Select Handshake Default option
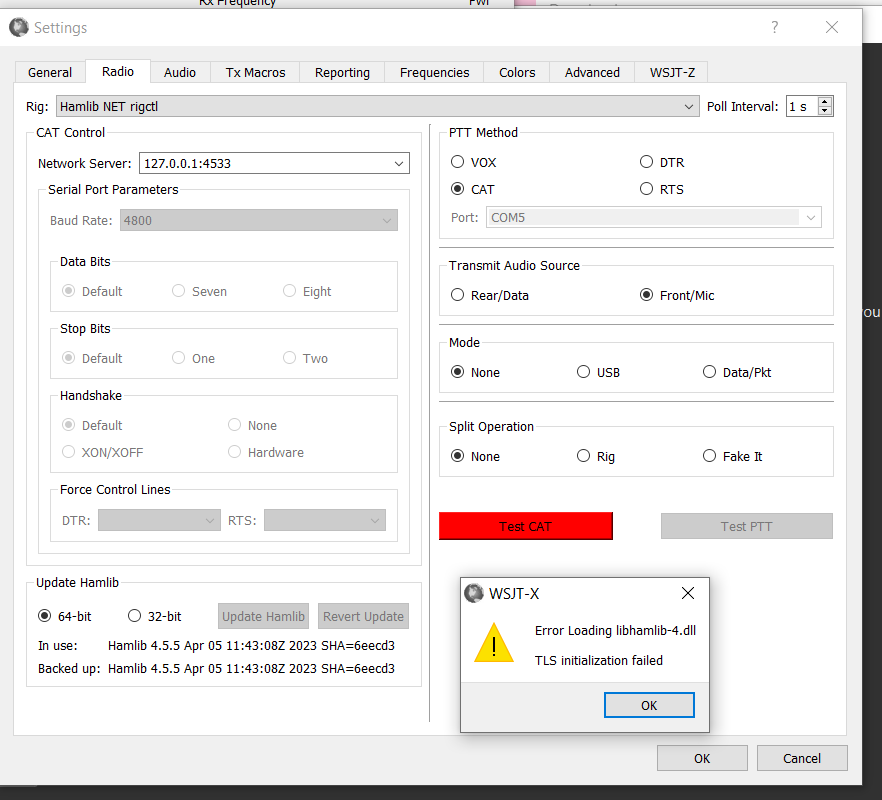Image resolution: width=882 pixels, height=800 pixels. 92,425
